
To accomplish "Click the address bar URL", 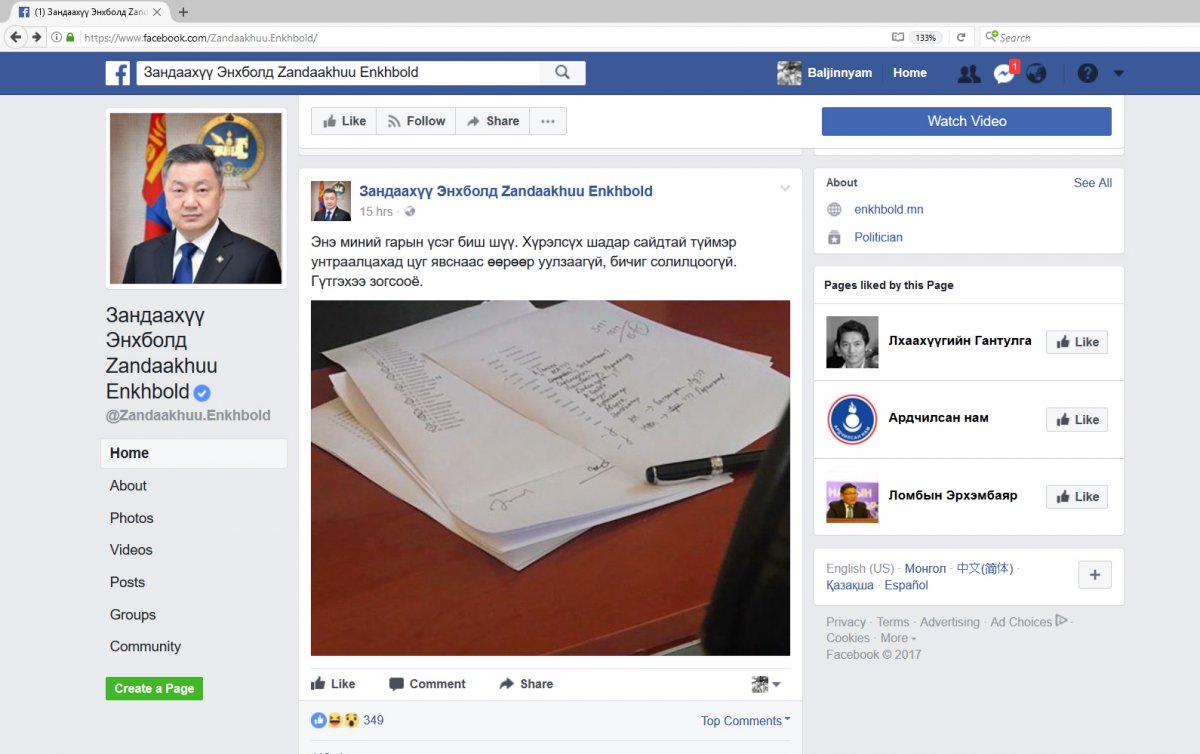I will tap(201, 37).
